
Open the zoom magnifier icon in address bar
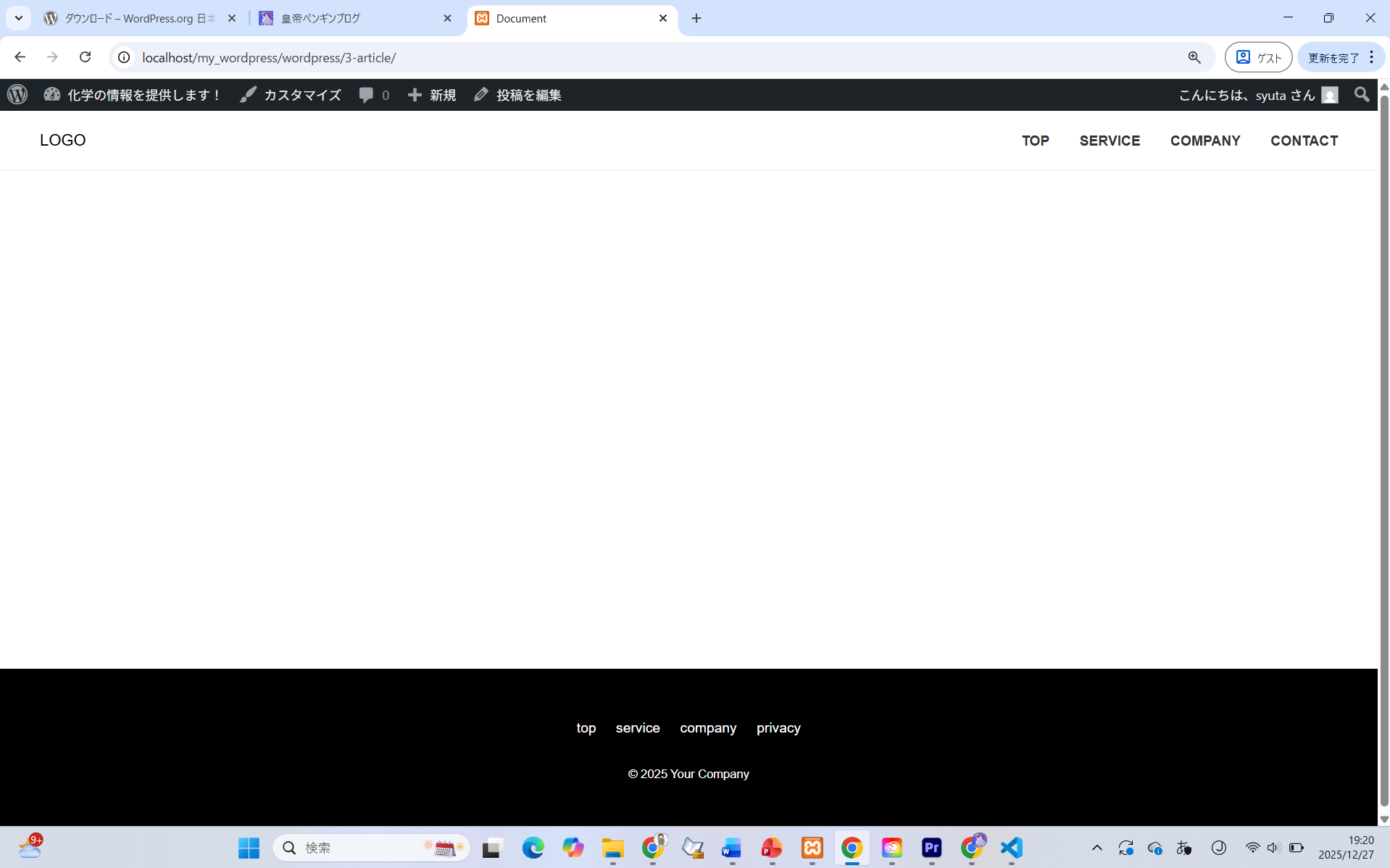(1194, 57)
